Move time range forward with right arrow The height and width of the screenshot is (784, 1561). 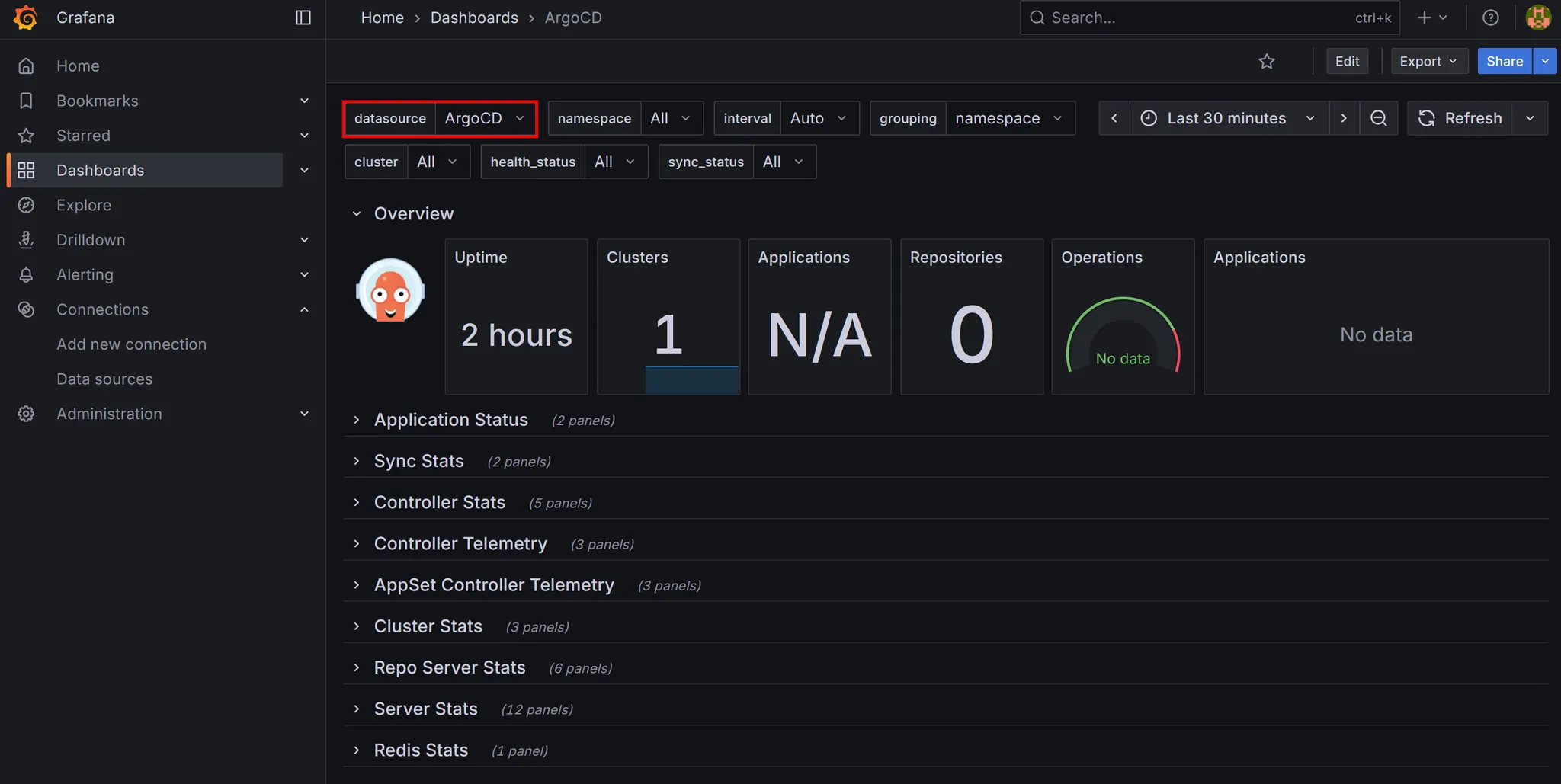[x=1344, y=118]
